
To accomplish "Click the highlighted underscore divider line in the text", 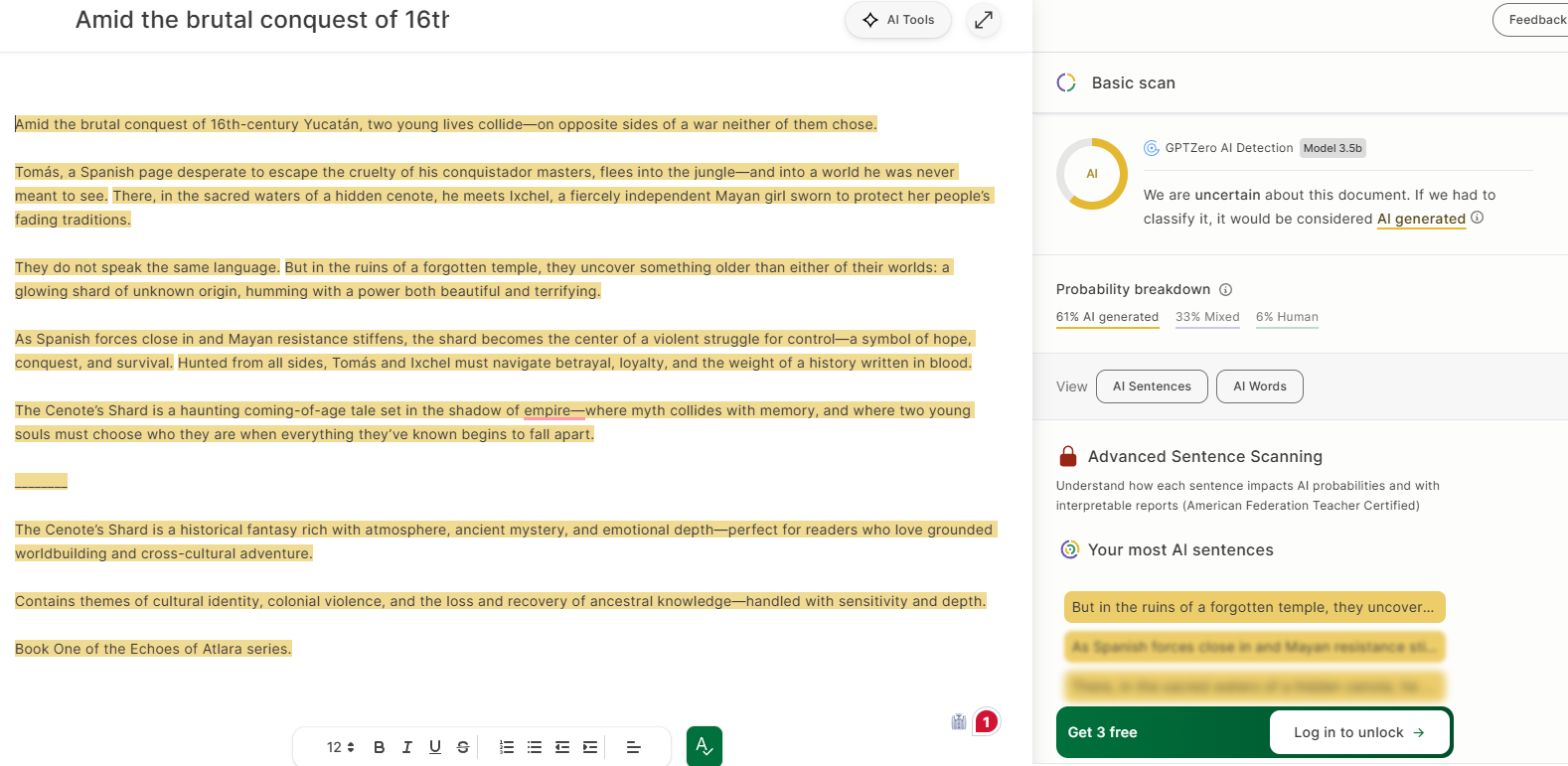I will click(x=41, y=482).
